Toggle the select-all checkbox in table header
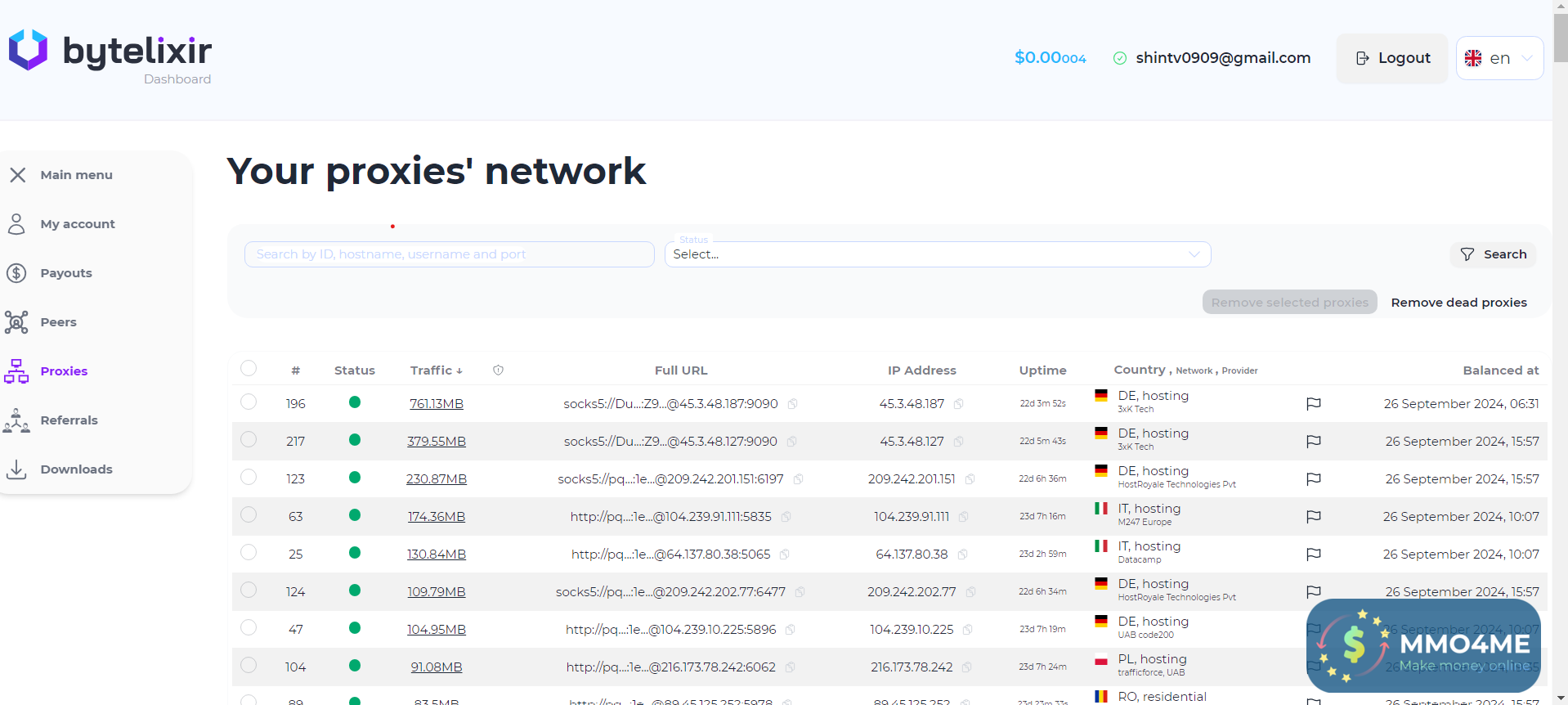1568x705 pixels. pyautogui.click(x=249, y=368)
